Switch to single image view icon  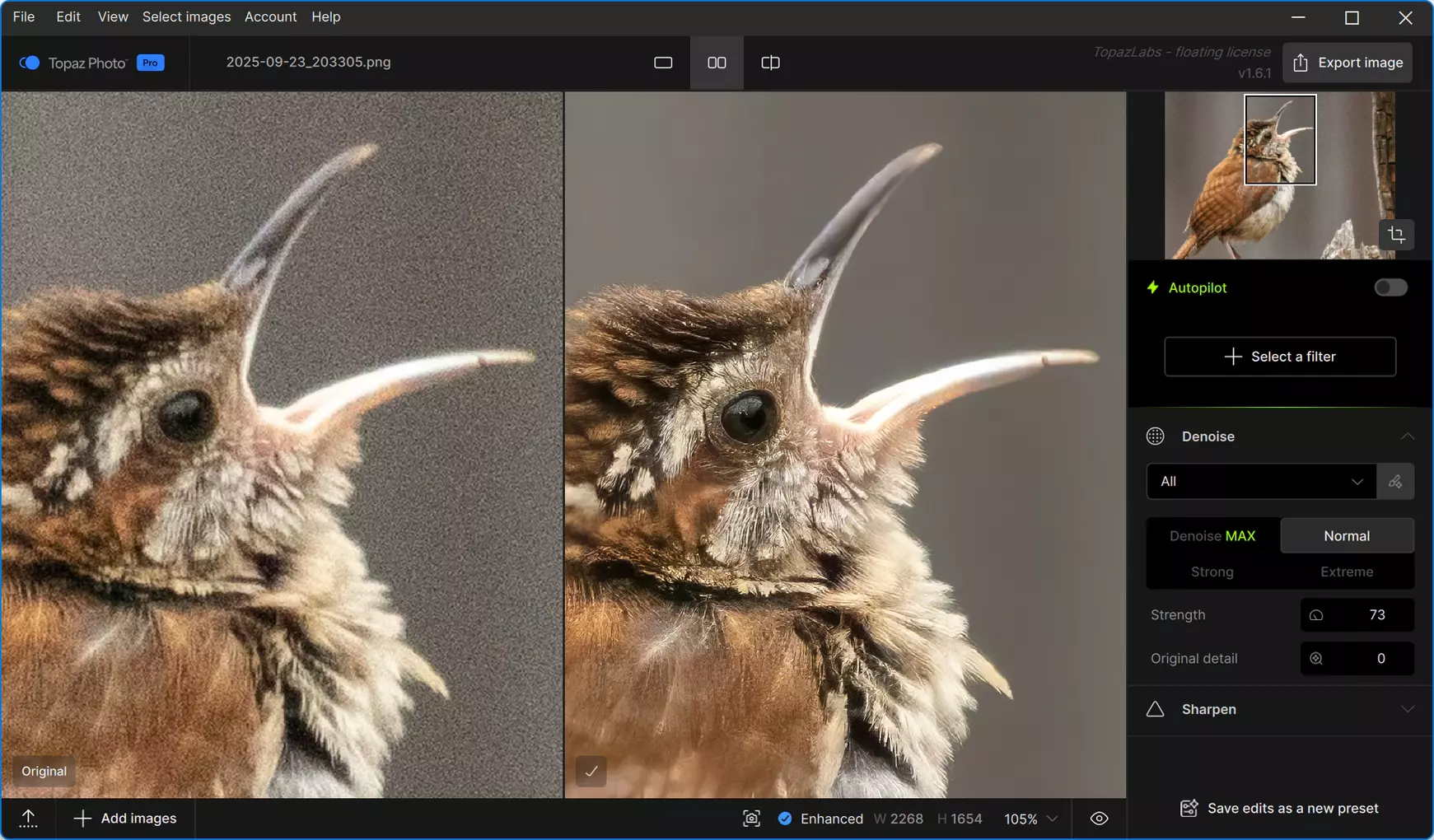[x=663, y=63]
